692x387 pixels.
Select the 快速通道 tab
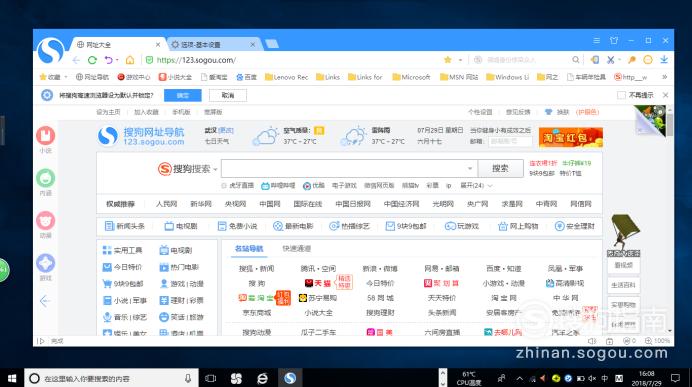click(297, 248)
